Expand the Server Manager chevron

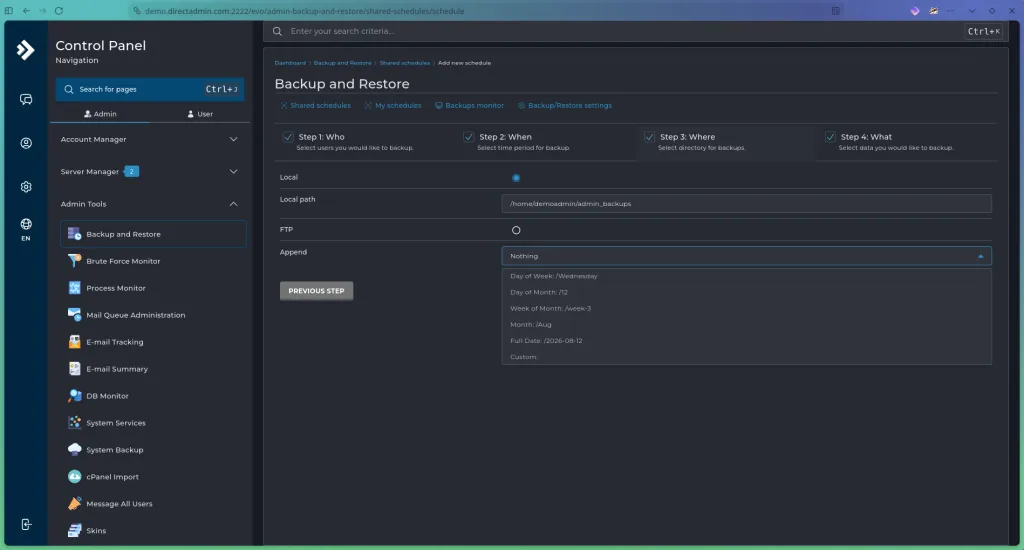click(x=233, y=171)
